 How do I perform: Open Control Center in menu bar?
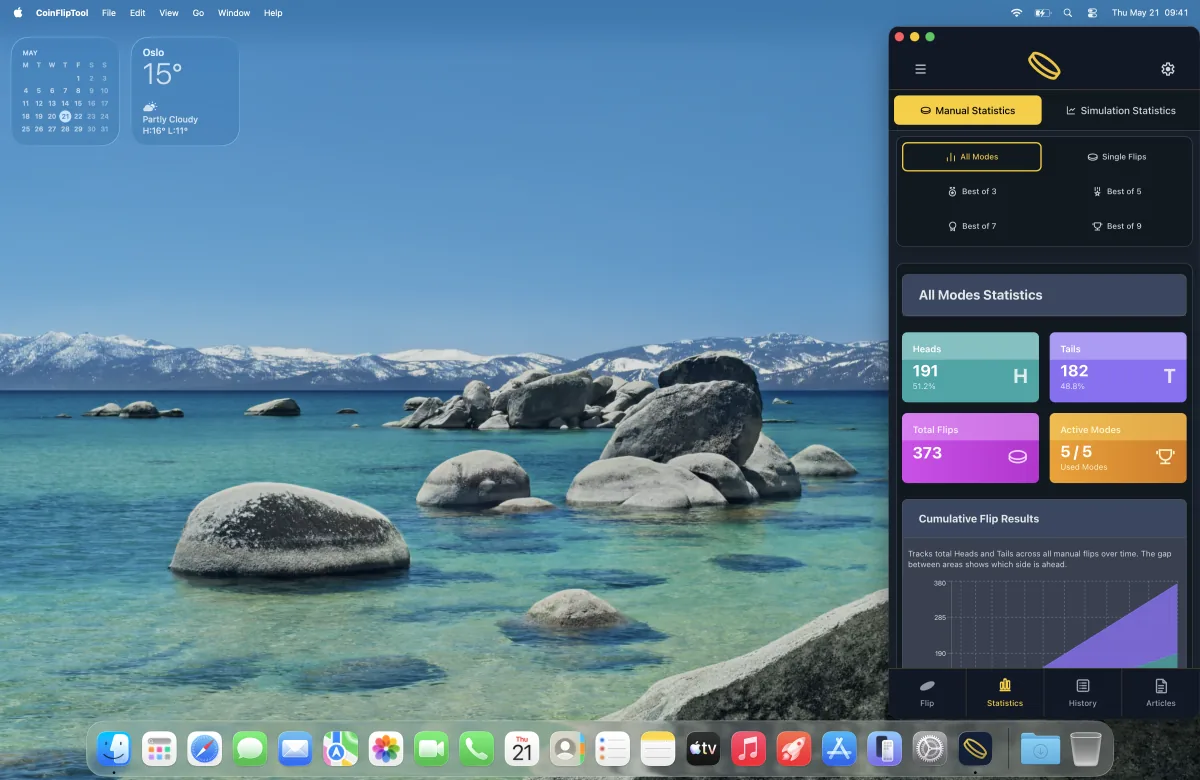point(1092,13)
